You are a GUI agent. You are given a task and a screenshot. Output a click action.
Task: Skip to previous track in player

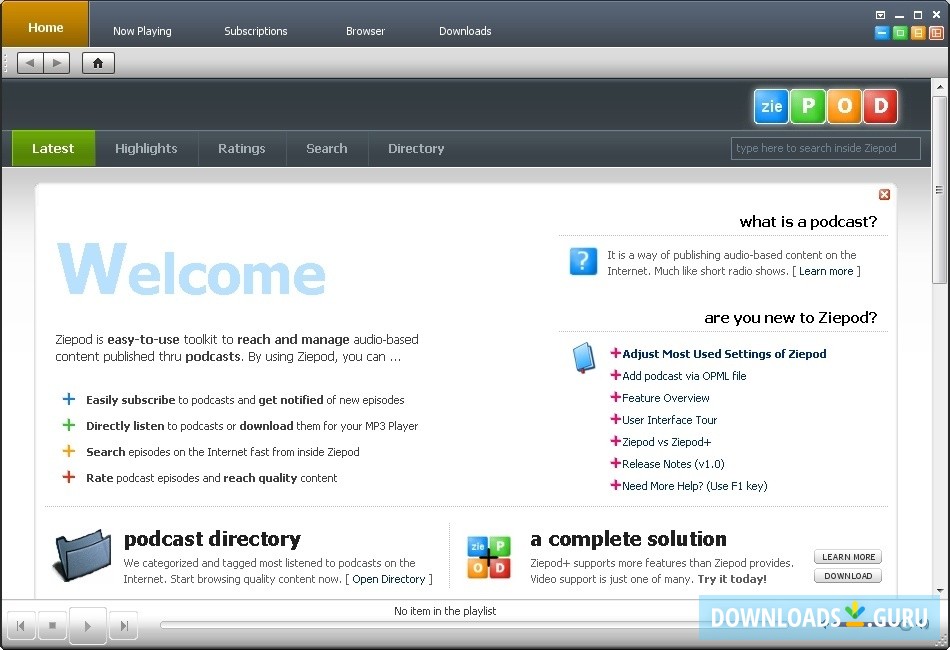21,626
